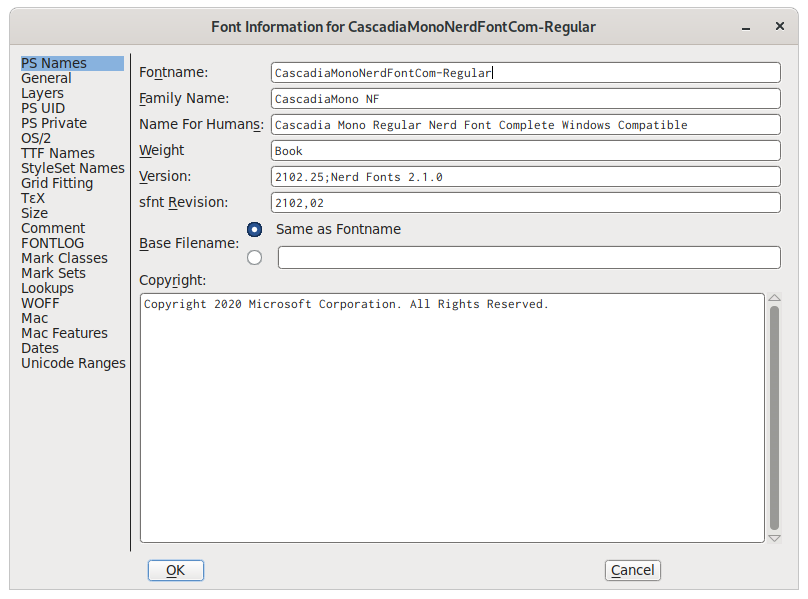Switch to TTF Names section
The image size is (808, 599).
pyautogui.click(x=58, y=153)
